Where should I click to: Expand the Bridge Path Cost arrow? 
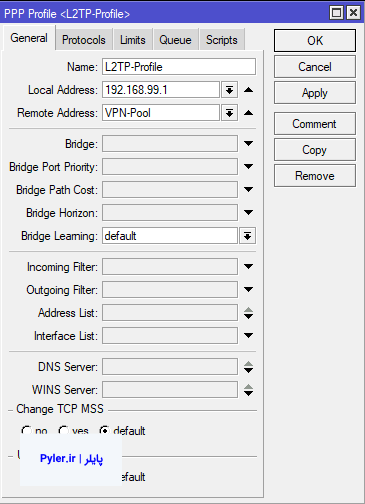[x=248, y=189]
